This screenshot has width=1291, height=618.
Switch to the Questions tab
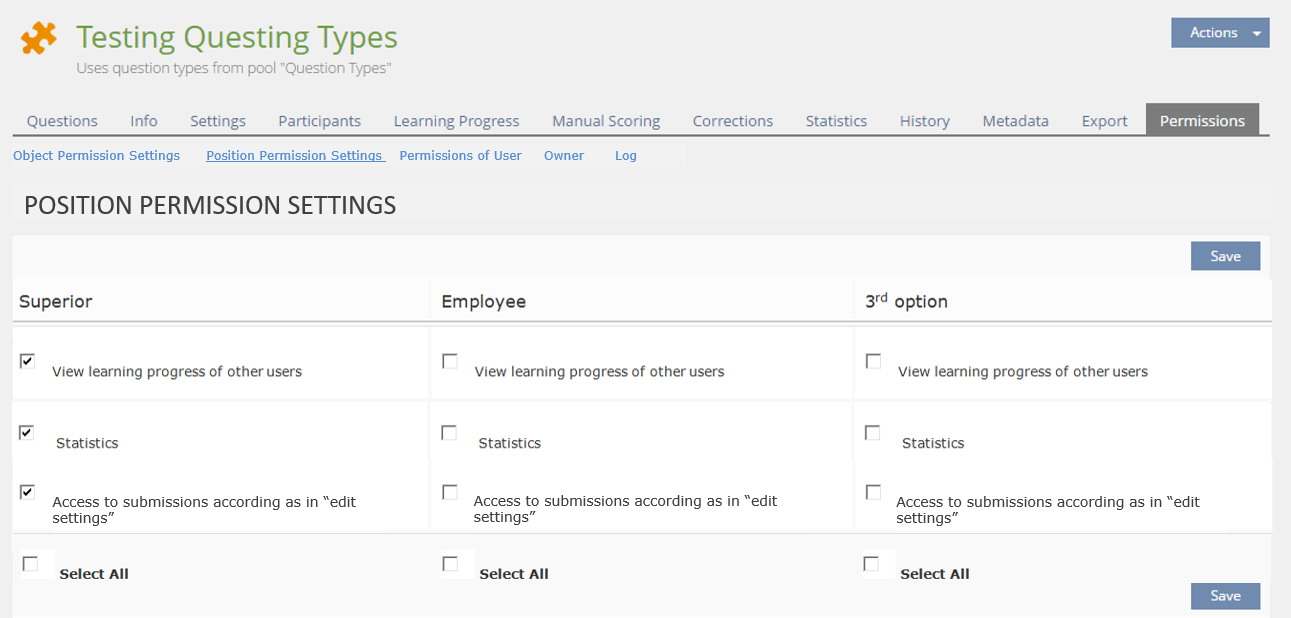(62, 121)
